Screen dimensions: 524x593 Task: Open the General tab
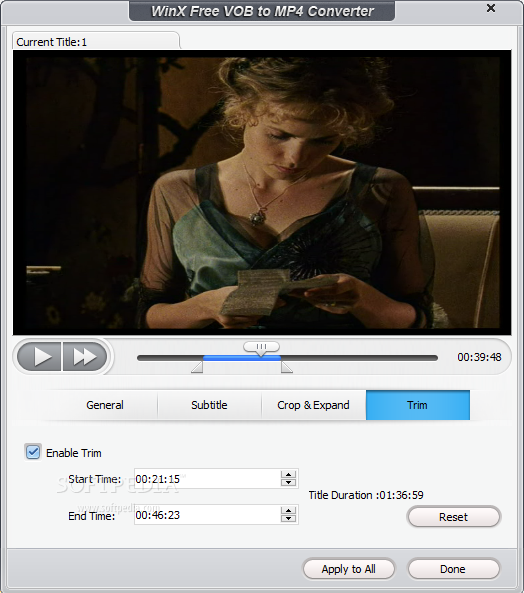pyautogui.click(x=105, y=405)
